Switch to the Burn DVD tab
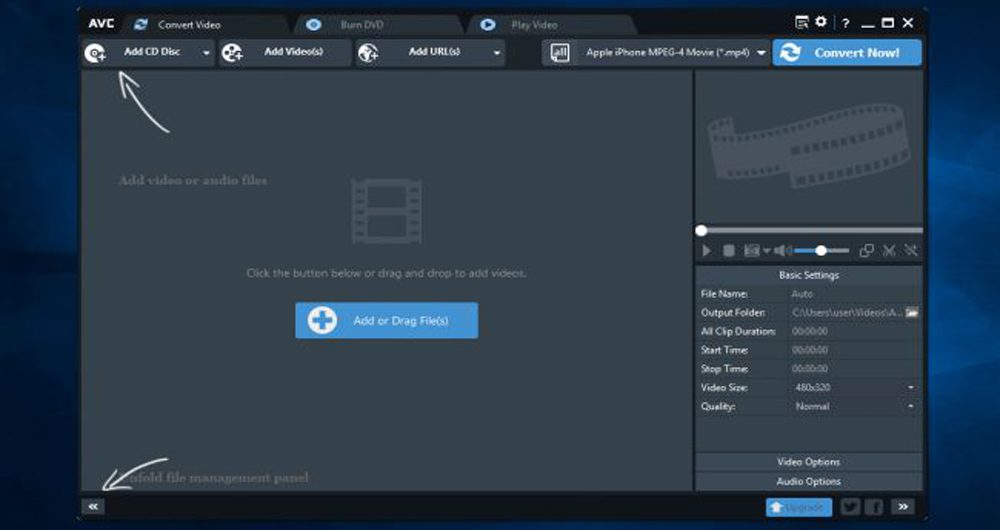The width and height of the screenshot is (1000, 530). 361,24
